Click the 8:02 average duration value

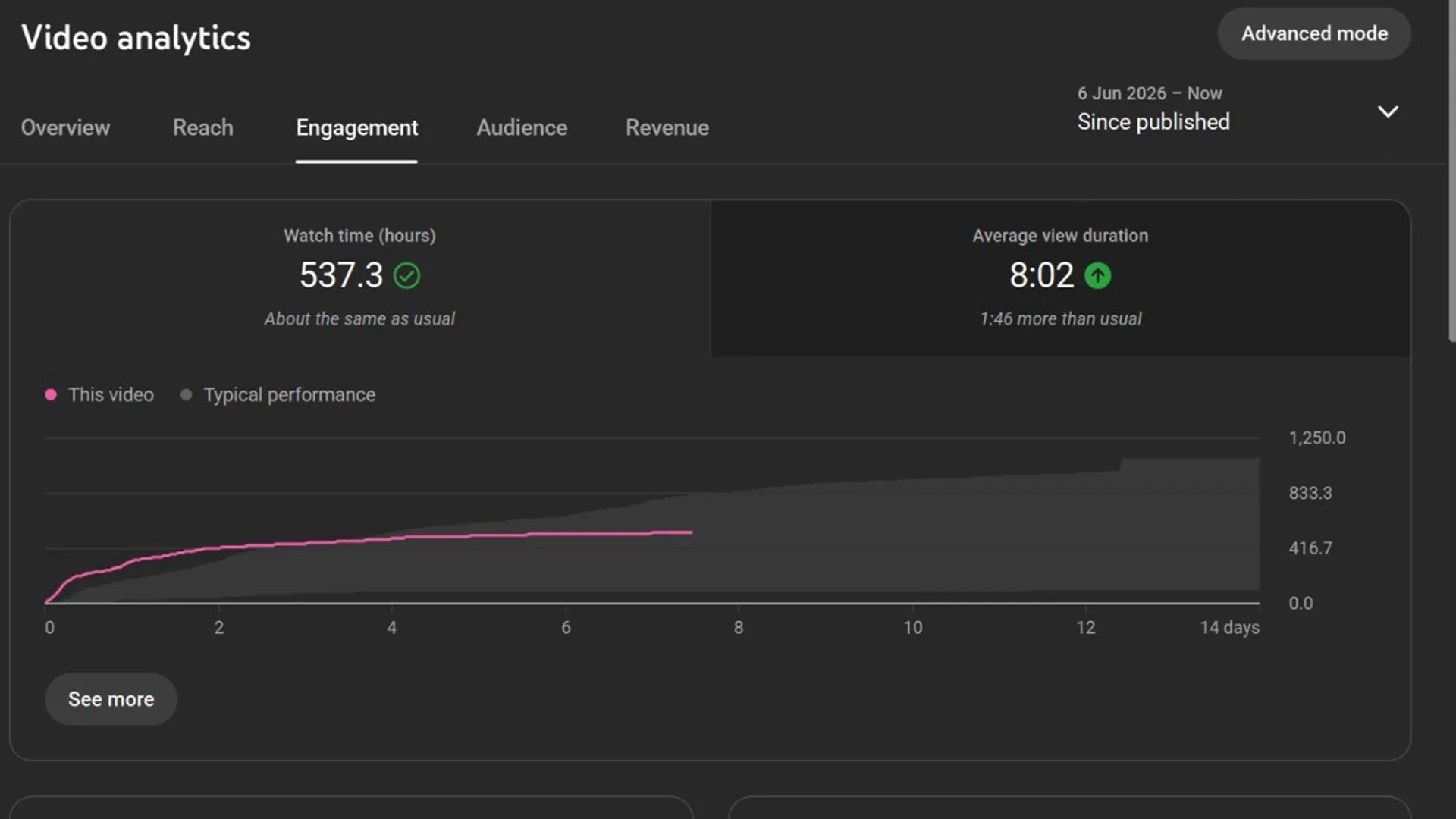1041,275
